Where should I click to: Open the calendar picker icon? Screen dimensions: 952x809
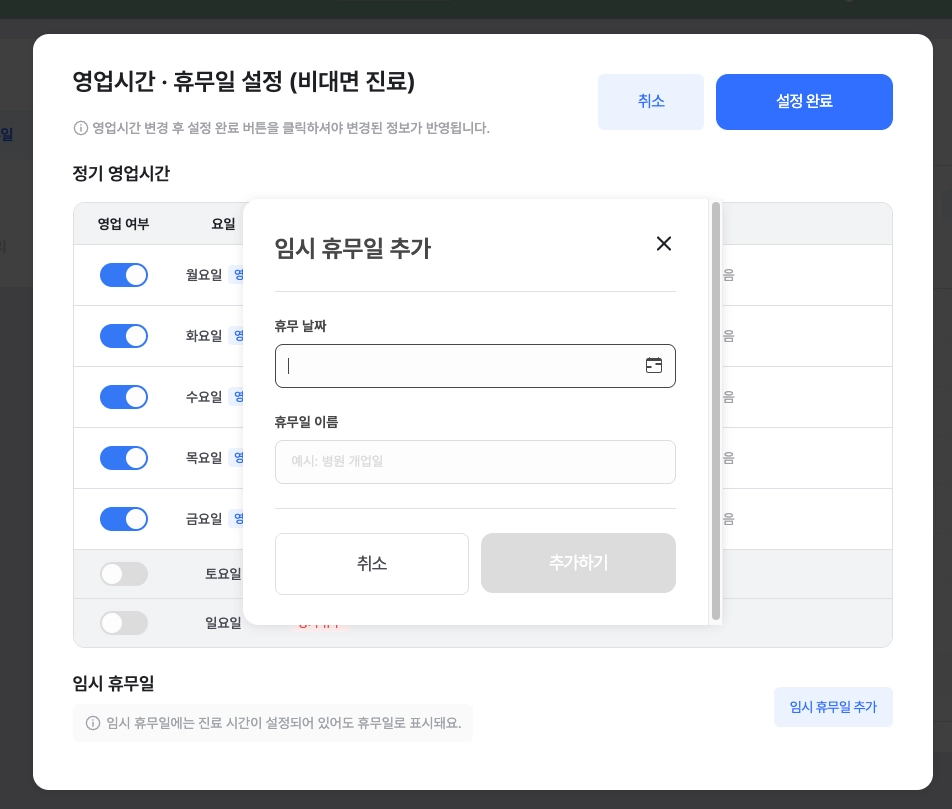tap(654, 366)
